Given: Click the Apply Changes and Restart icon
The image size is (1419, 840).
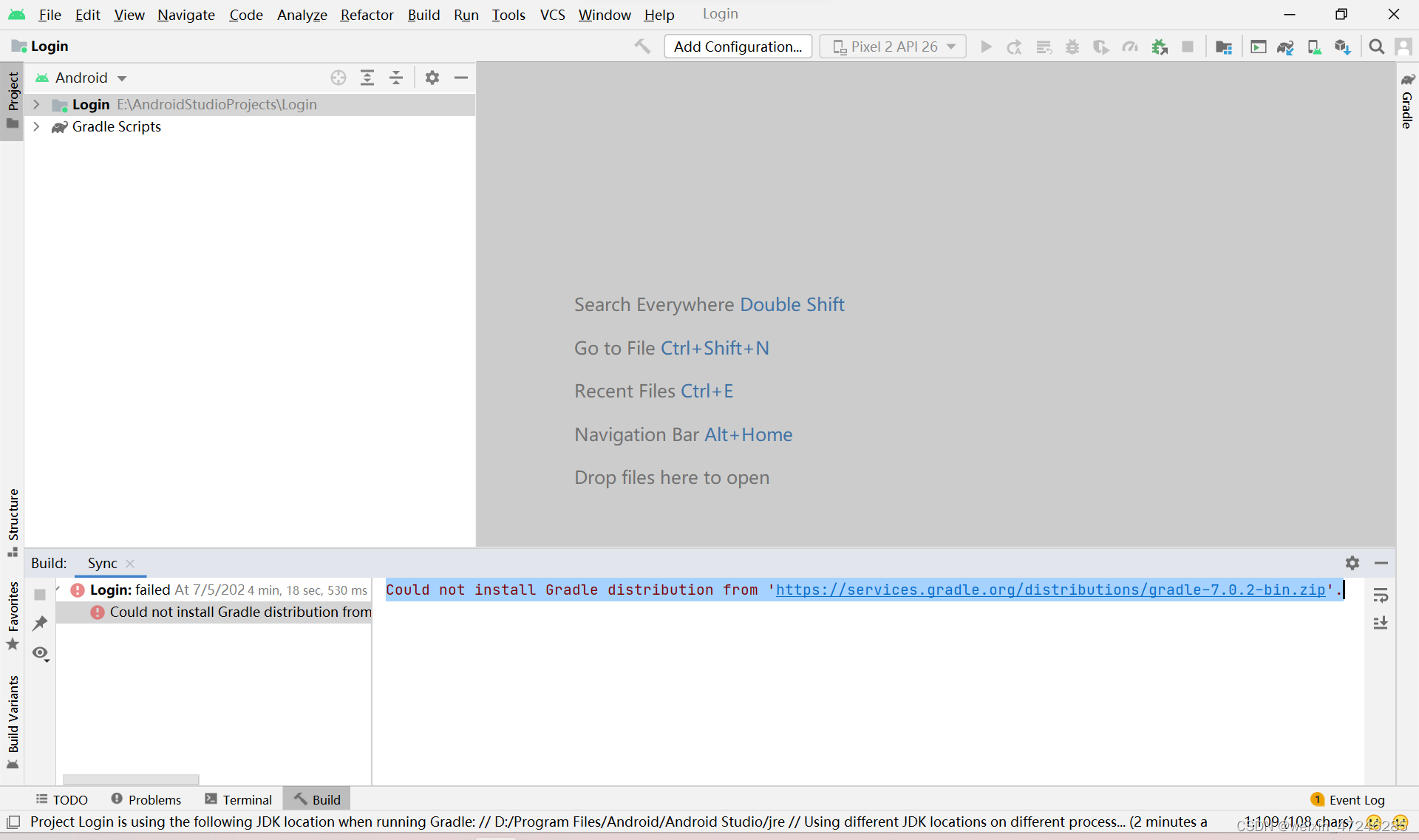Looking at the screenshot, I should [1015, 47].
